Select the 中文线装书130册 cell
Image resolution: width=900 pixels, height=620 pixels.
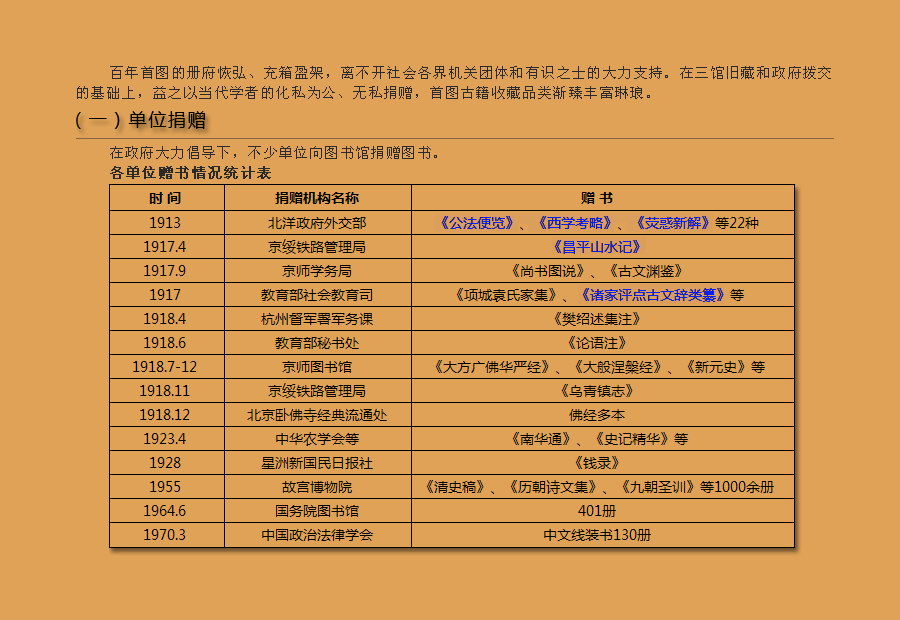pos(603,535)
